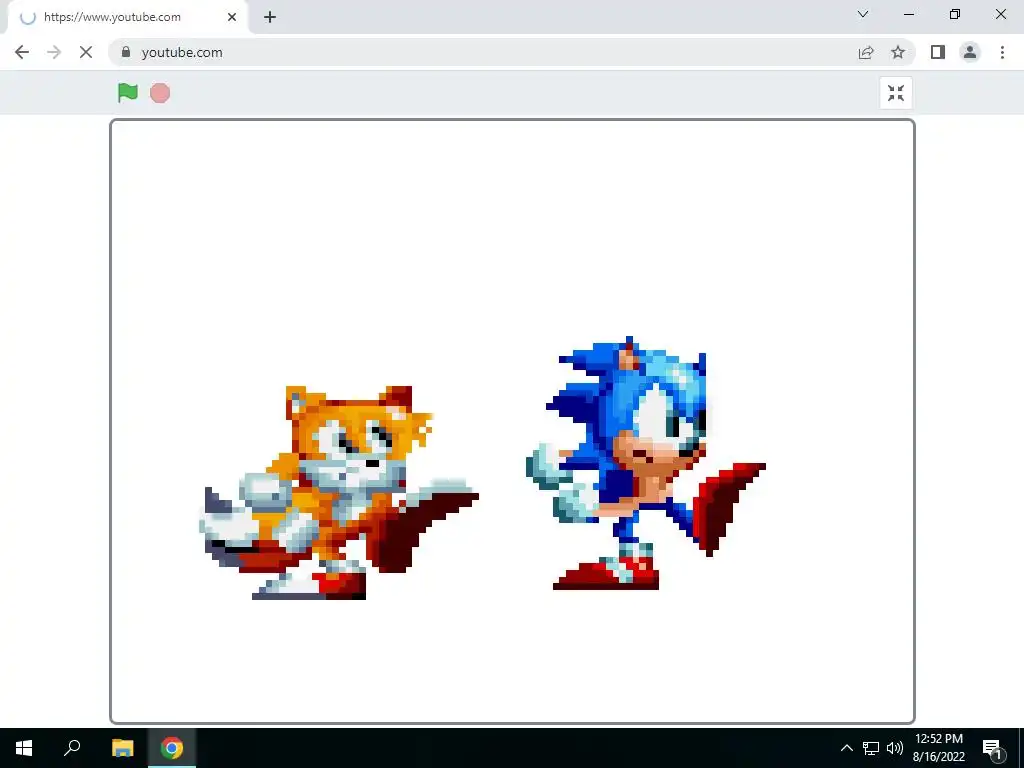Image resolution: width=1024 pixels, height=768 pixels.
Task: Click the Tails fox sprite
Action: 338,493
